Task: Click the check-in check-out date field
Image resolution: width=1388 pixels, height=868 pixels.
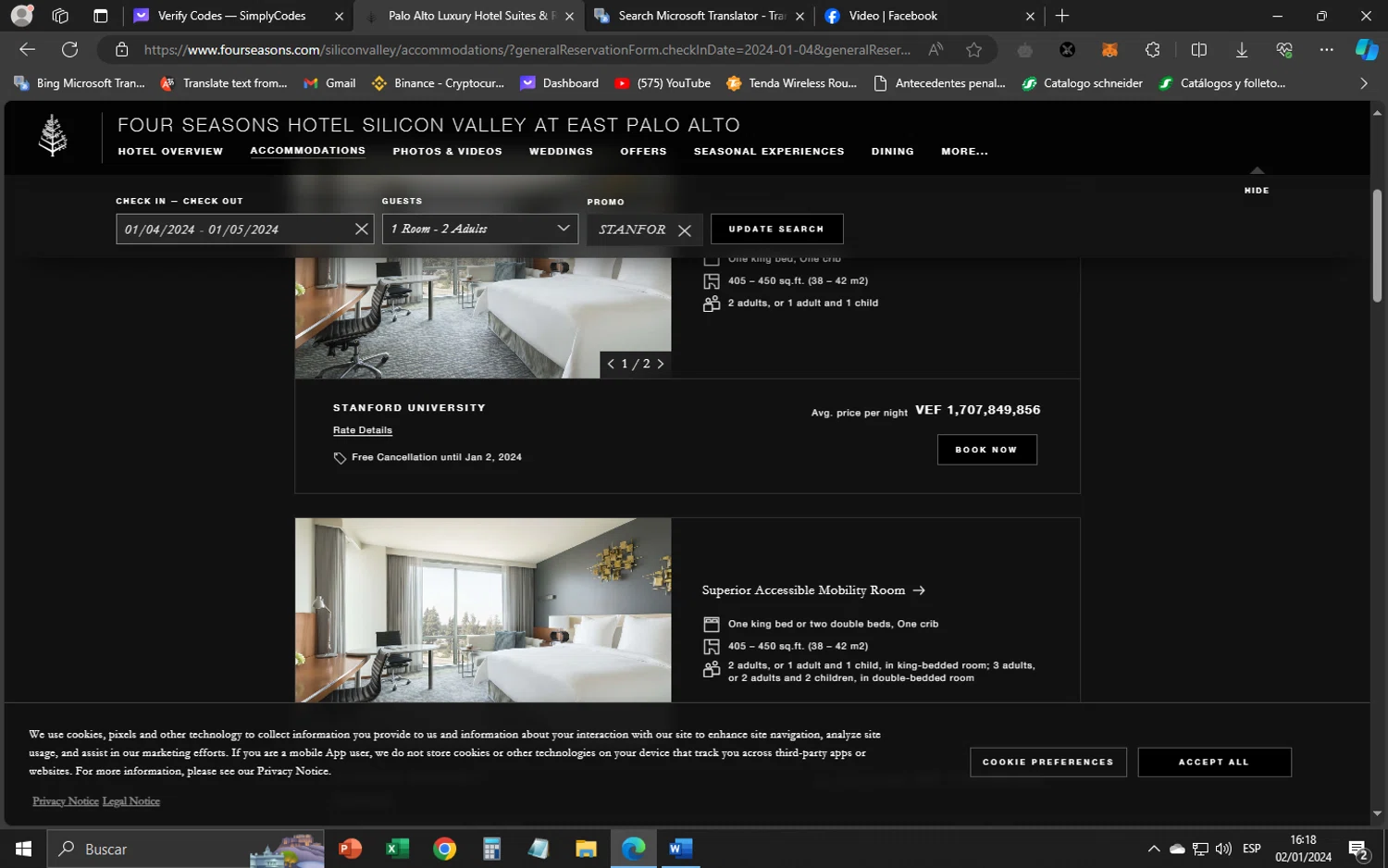Action: click(x=244, y=229)
